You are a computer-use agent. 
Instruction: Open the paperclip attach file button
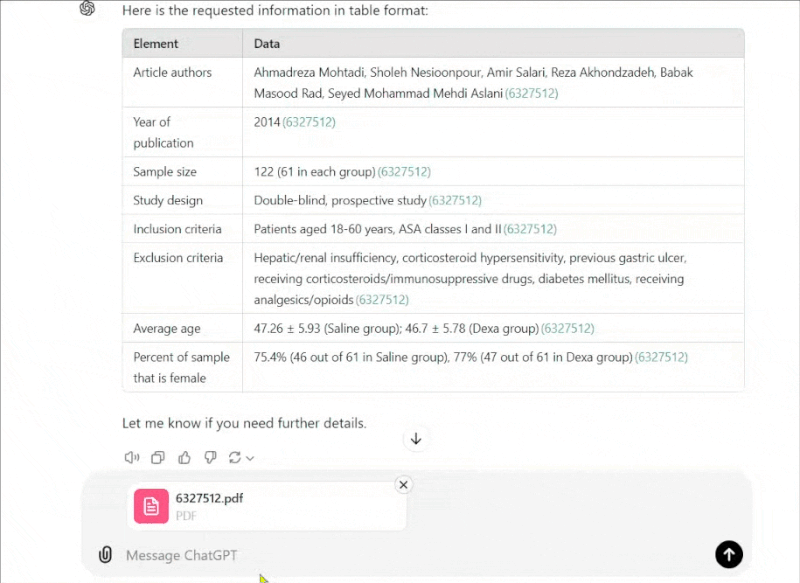pyautogui.click(x=105, y=555)
